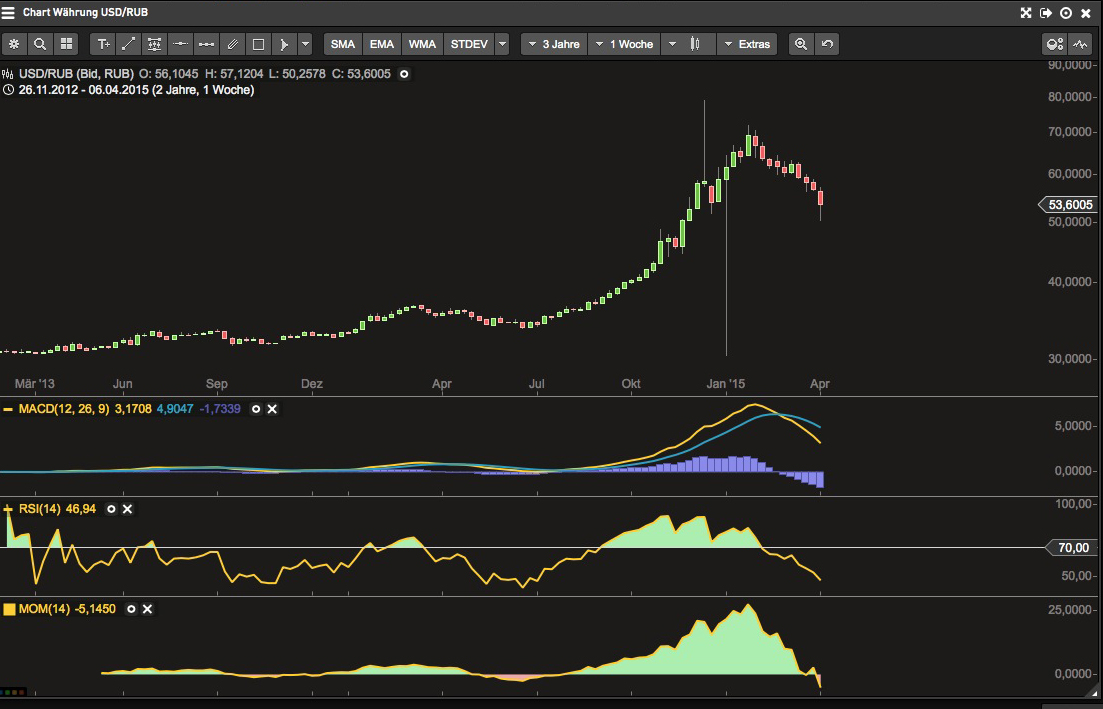Open the symbol search magnifier
The height and width of the screenshot is (709, 1103).
pos(40,44)
